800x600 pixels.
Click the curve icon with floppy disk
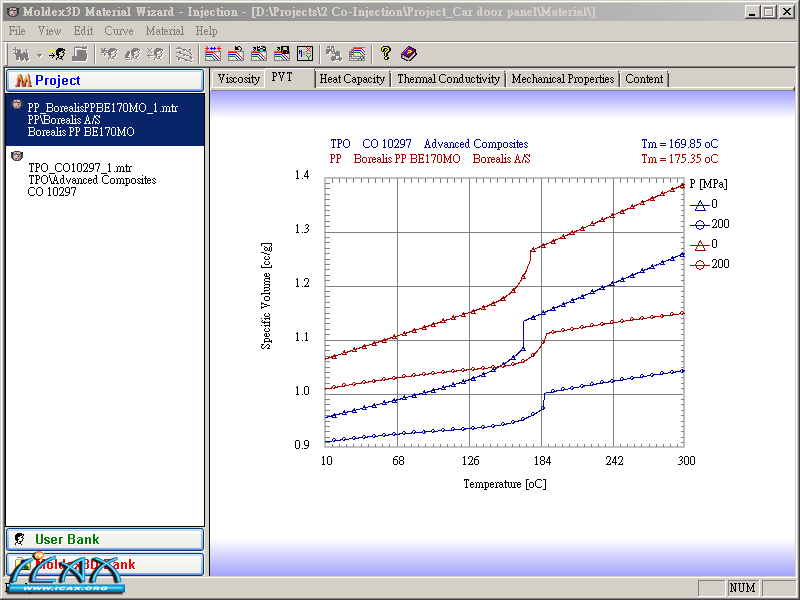pyautogui.click(x=282, y=54)
